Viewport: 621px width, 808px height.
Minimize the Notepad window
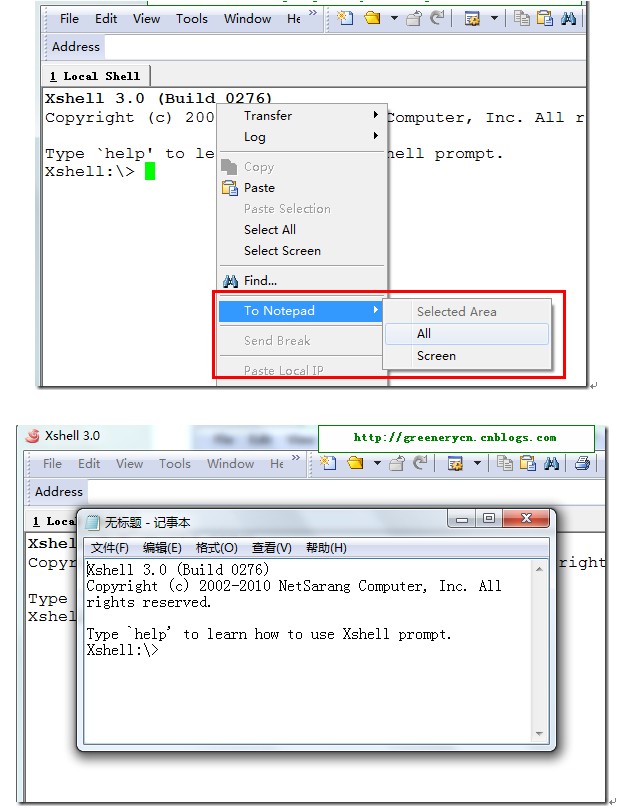[x=461, y=519]
